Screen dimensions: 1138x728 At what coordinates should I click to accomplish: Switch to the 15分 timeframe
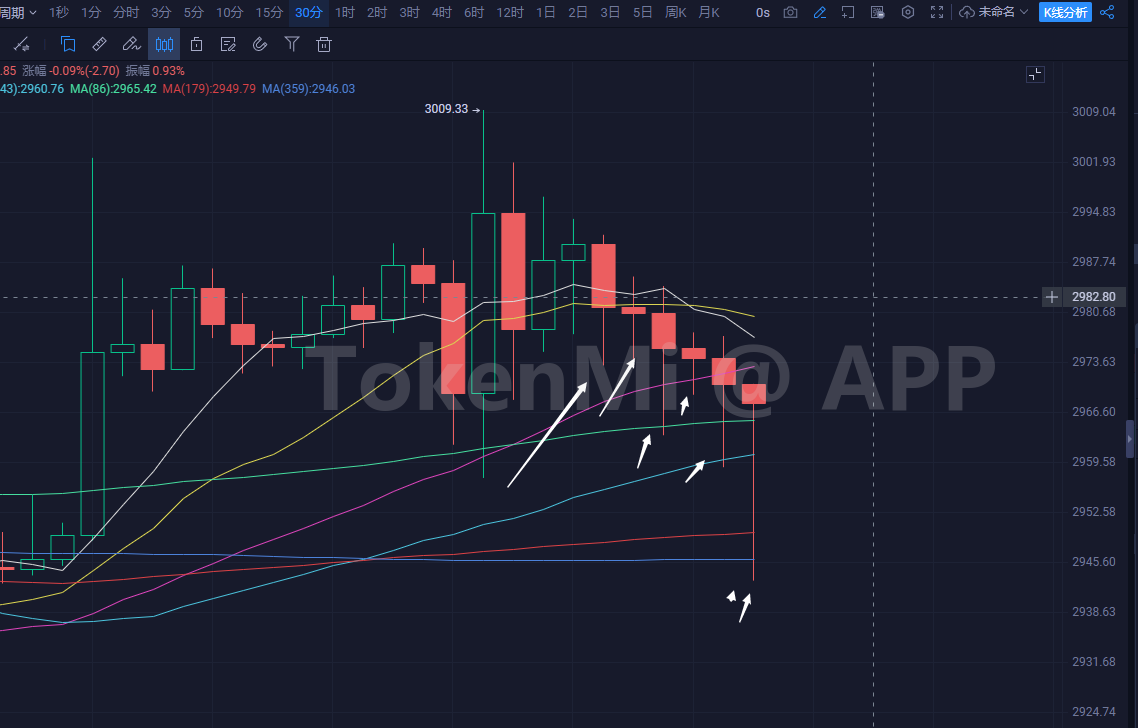[x=269, y=12]
